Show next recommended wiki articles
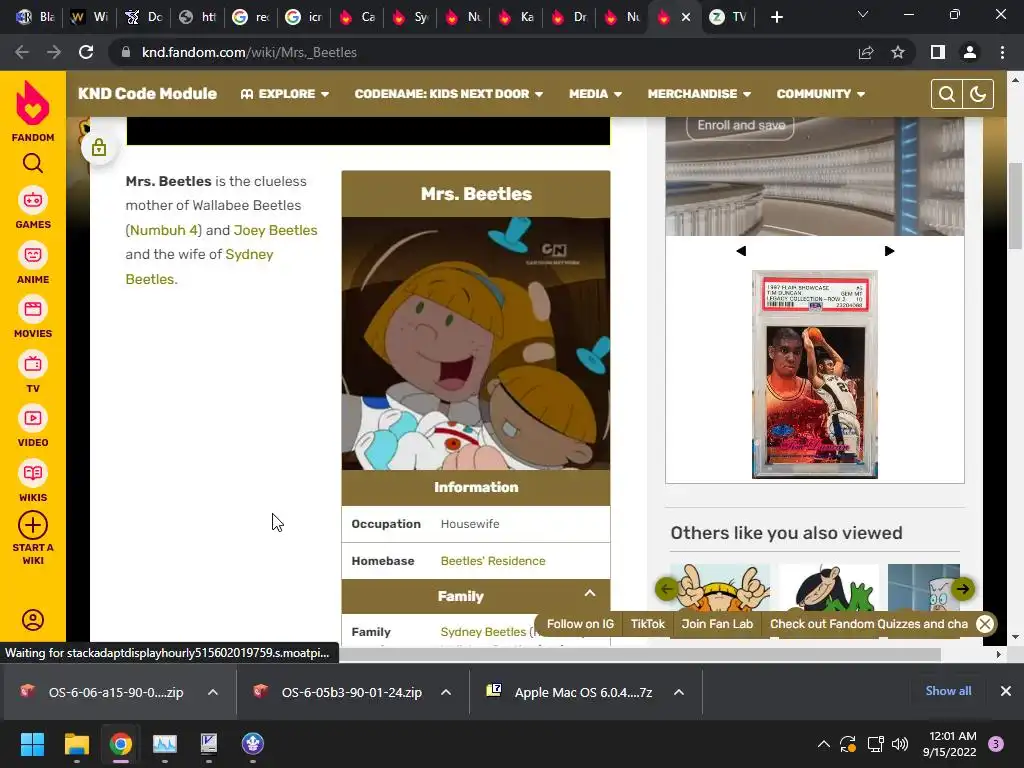Image resolution: width=1024 pixels, height=768 pixels. tap(963, 589)
